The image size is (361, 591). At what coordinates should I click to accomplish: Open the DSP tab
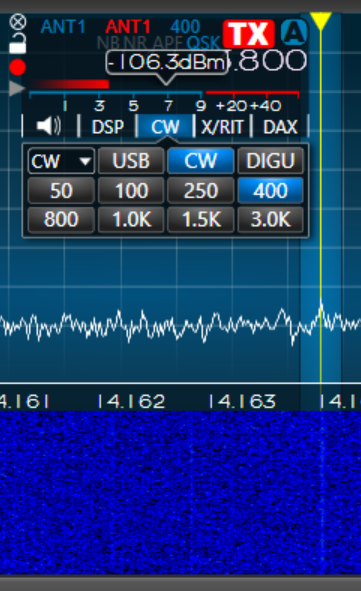pos(108,127)
